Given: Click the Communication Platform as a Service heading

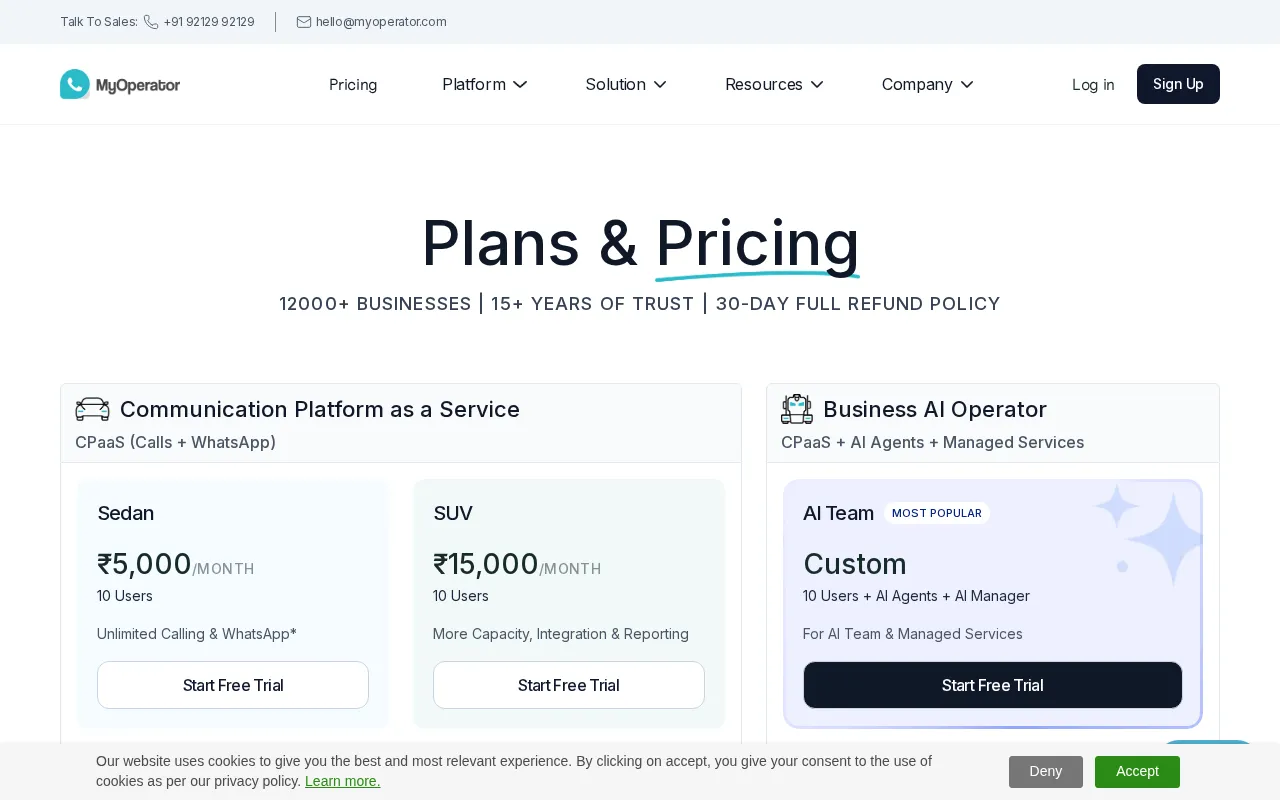Looking at the screenshot, I should click(x=320, y=409).
